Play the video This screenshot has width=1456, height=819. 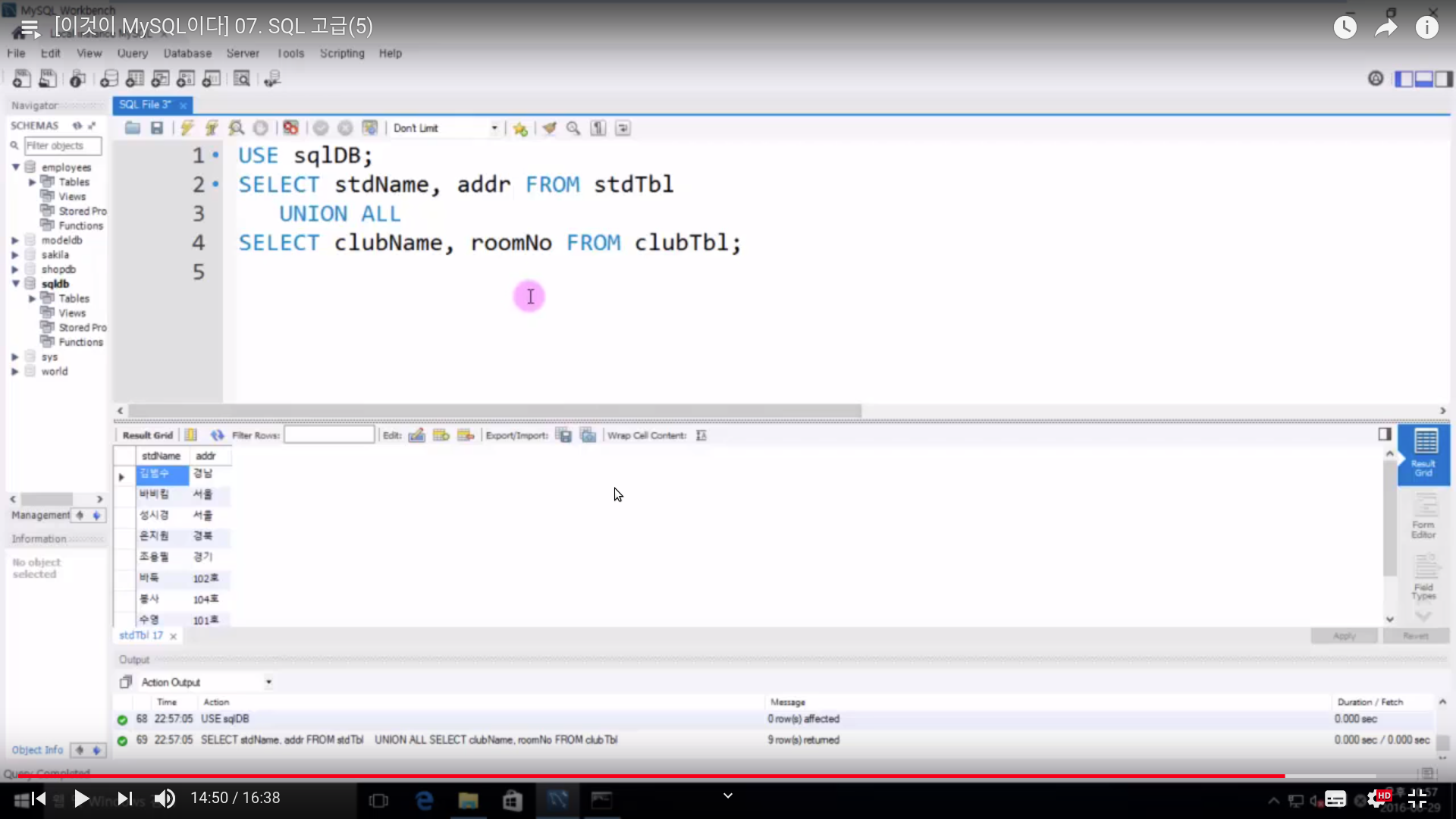pos(81,799)
